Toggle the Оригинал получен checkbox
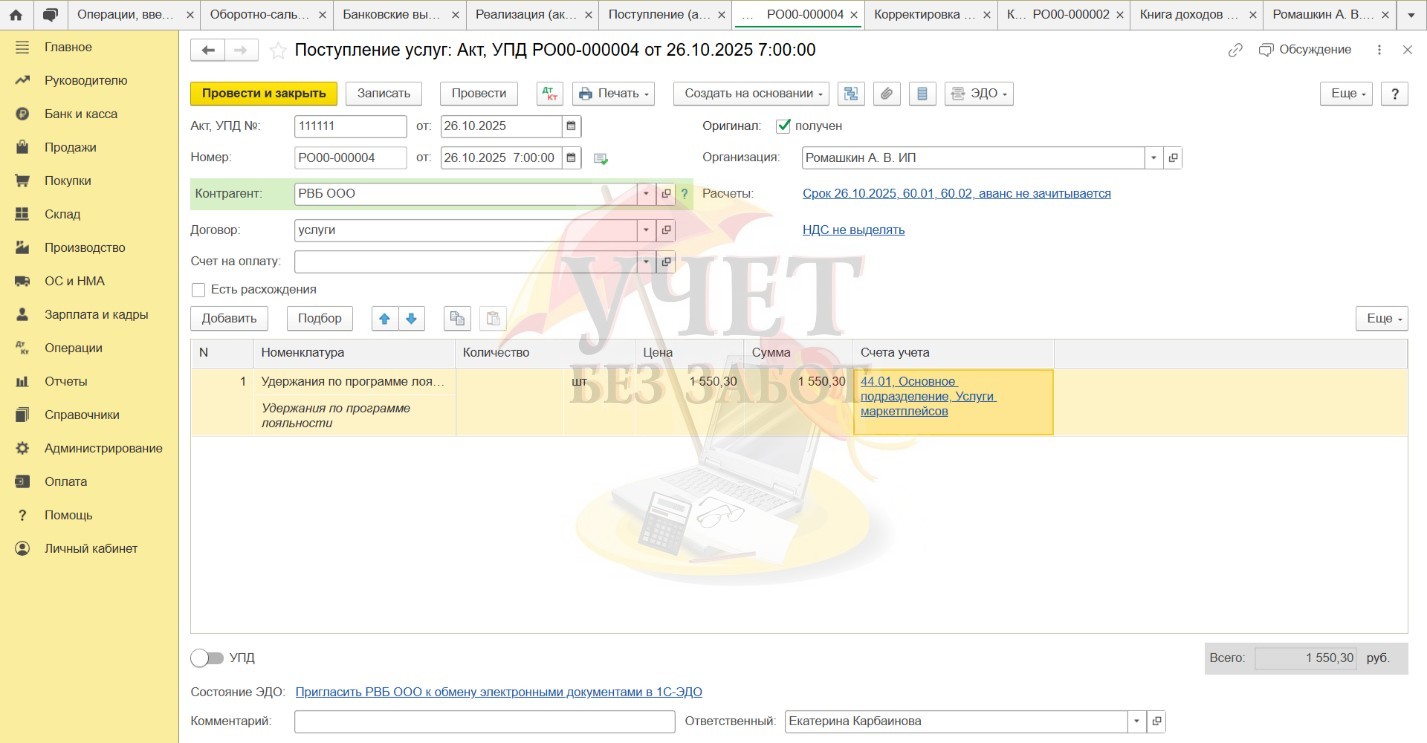 coord(784,126)
